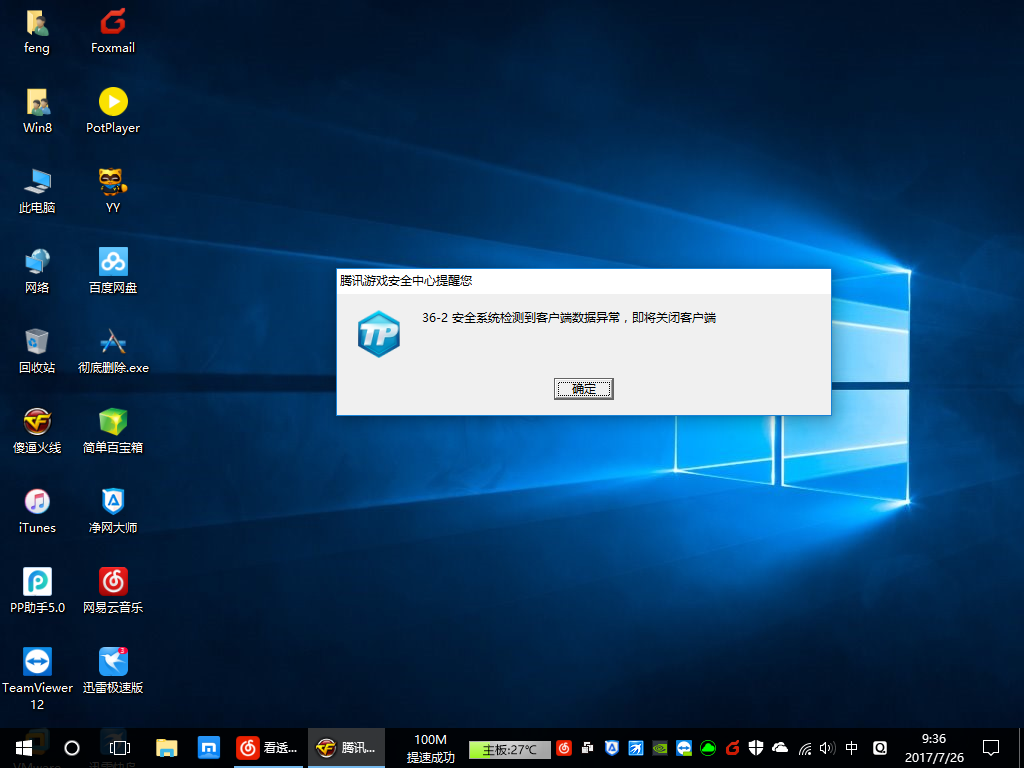Select the YY desktop icon
Screen dimensions: 1025x768
click(x=112, y=192)
